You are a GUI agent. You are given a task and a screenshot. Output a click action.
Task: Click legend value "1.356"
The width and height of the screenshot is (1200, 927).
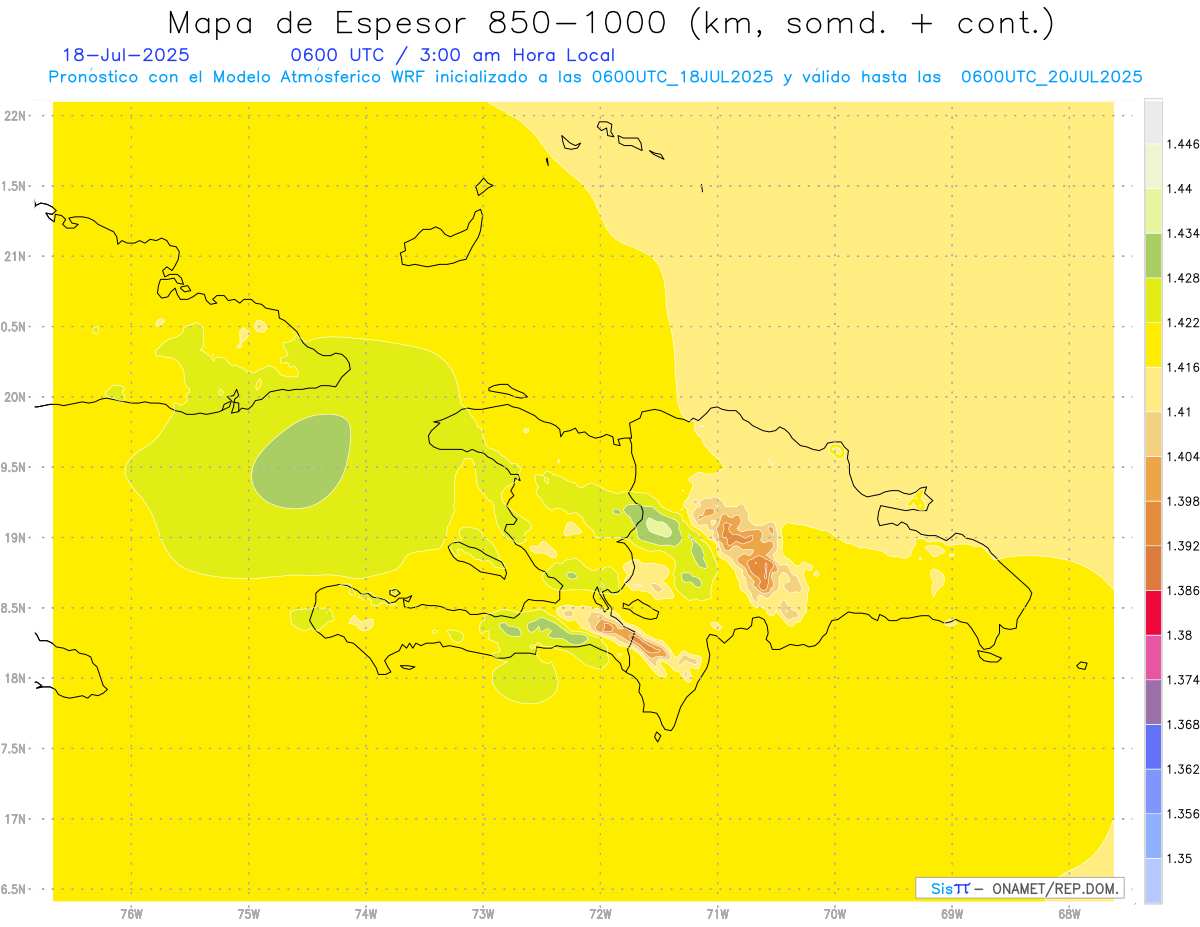(x=1185, y=814)
